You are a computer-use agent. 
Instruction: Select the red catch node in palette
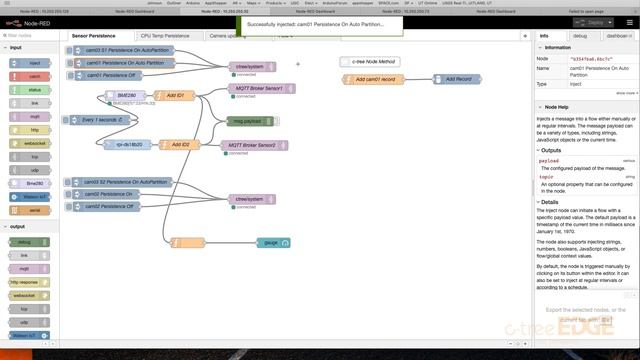click(30, 76)
